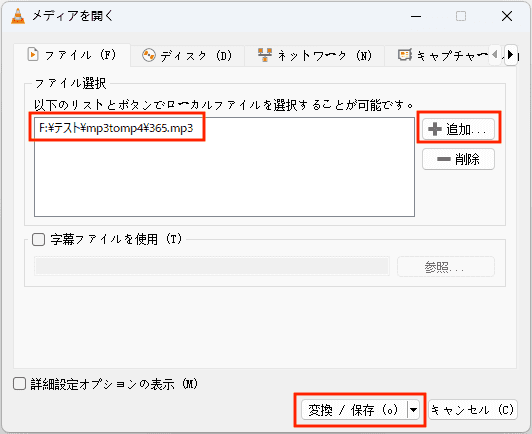
Task: Click the キャンセル (C) button
Action: [x=473, y=410]
